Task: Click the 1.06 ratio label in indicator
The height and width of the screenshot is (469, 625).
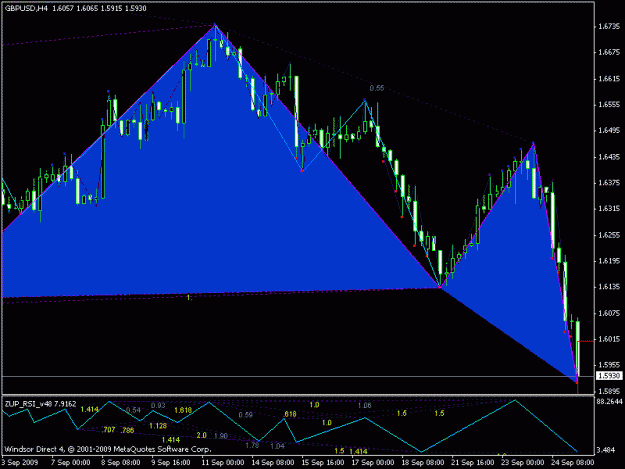Action: 364,405
